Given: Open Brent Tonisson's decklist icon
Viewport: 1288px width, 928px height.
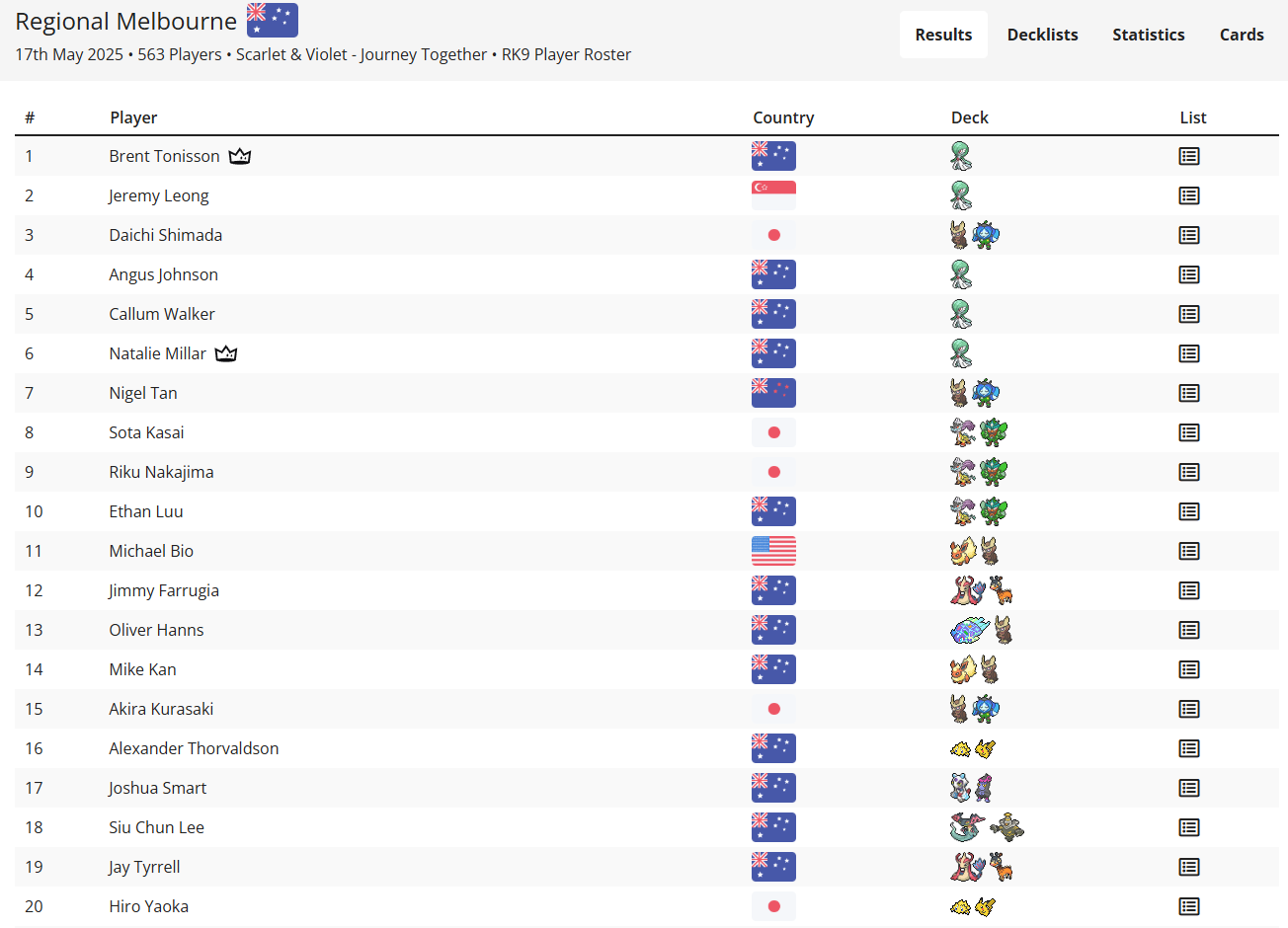Looking at the screenshot, I should tap(1189, 156).
